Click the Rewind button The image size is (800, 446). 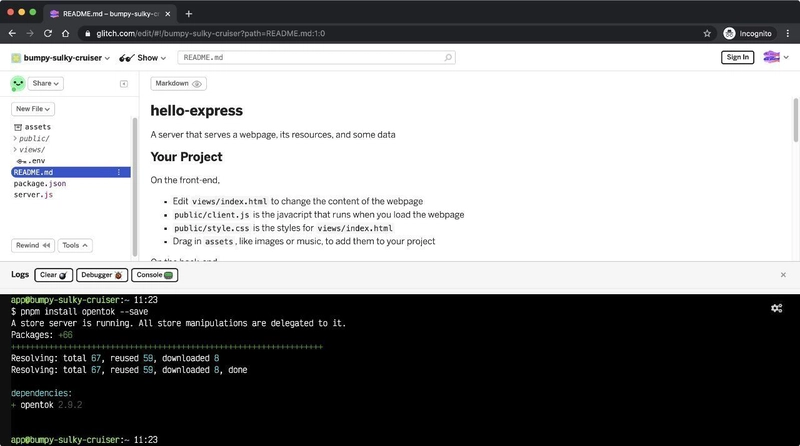[x=33, y=245]
